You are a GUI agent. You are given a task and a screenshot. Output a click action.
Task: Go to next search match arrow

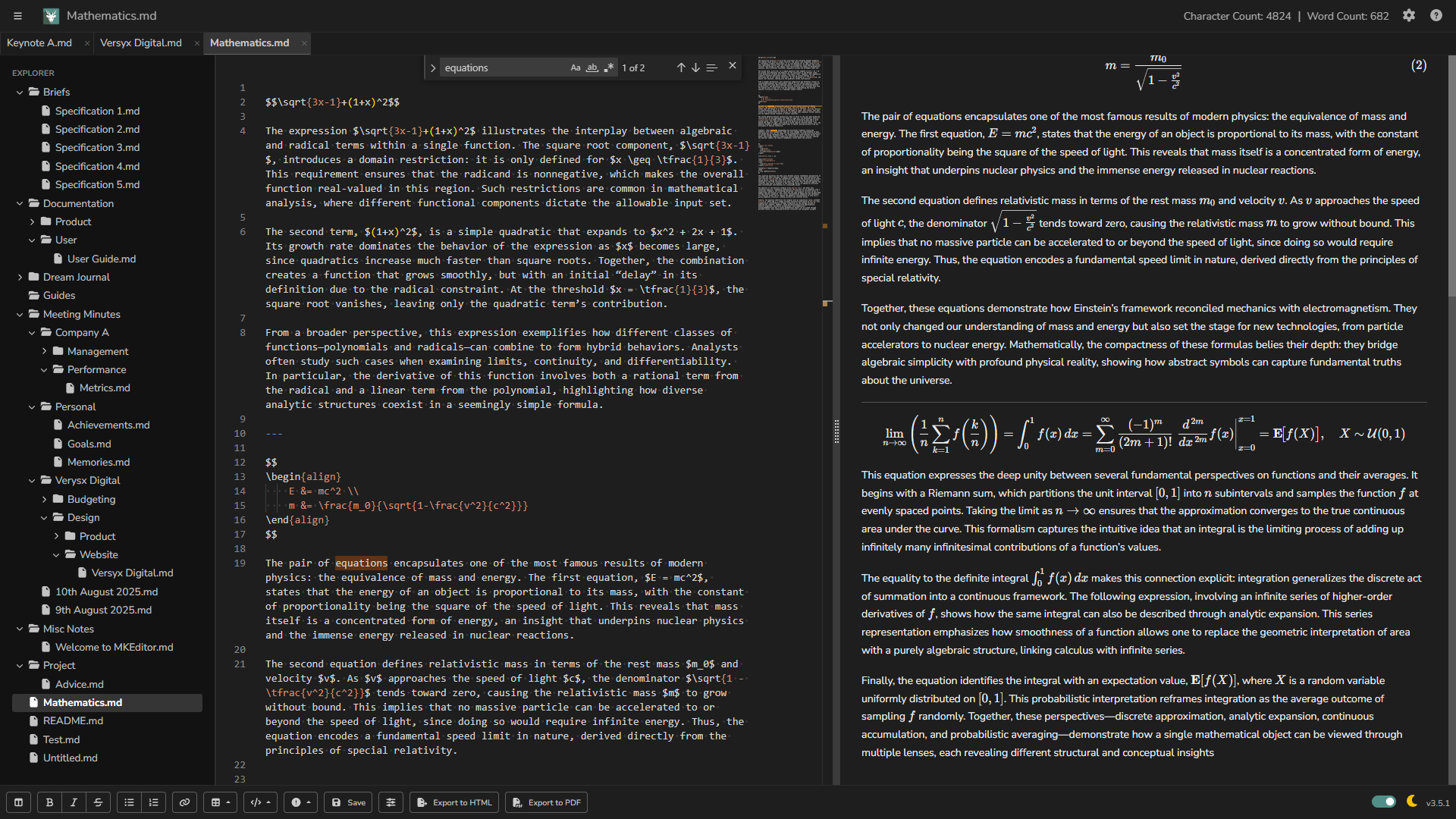[695, 67]
